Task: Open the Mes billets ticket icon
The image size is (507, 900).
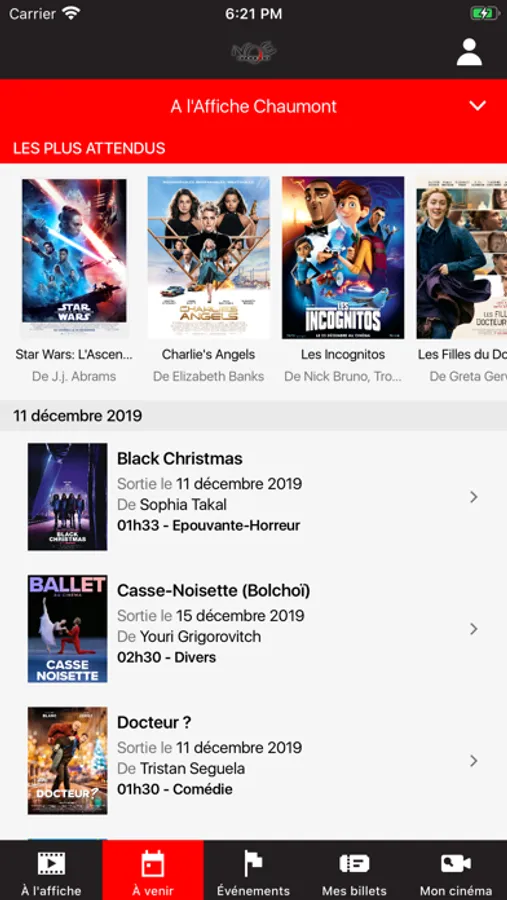Action: 354,863
